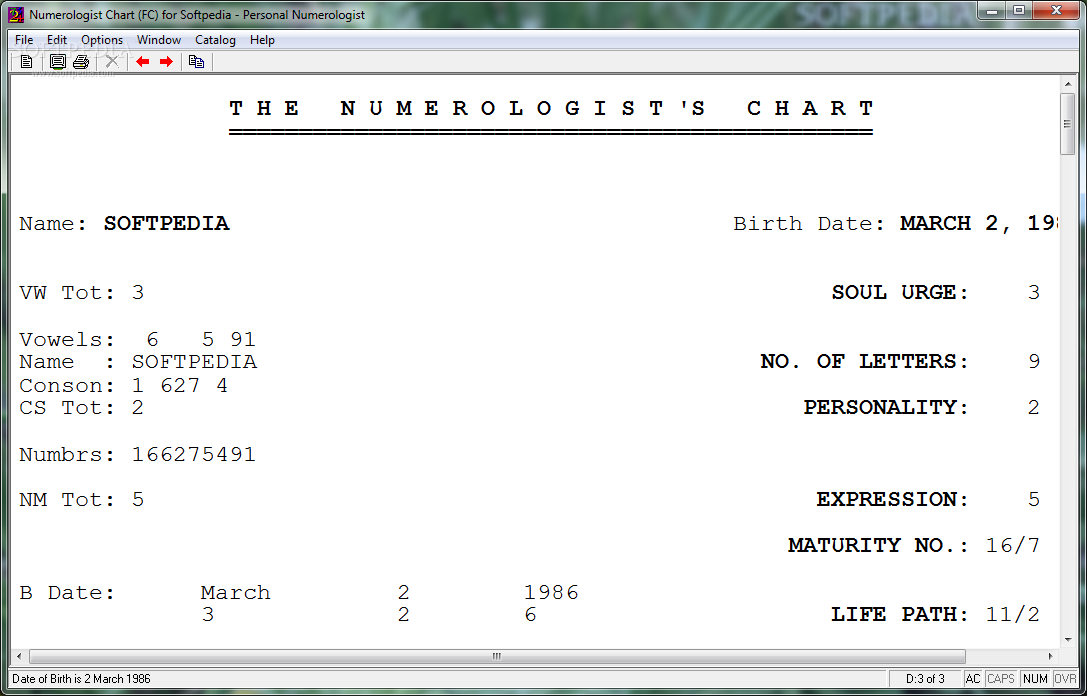Maximize the Personal Numerologist window
Screen dimensions: 1087x696
click(x=1018, y=11)
